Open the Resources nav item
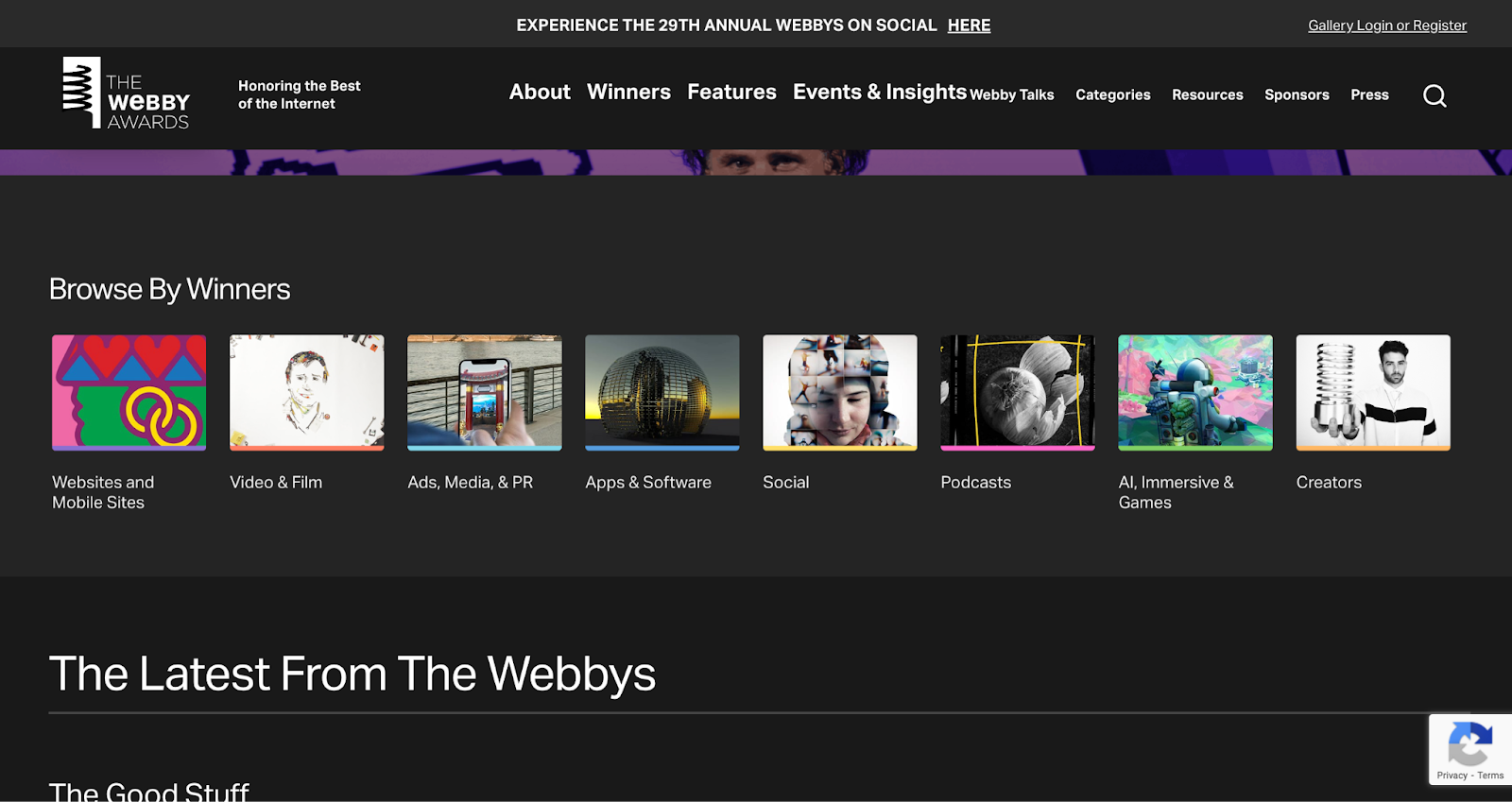This screenshot has width=1512, height=802. click(x=1208, y=94)
